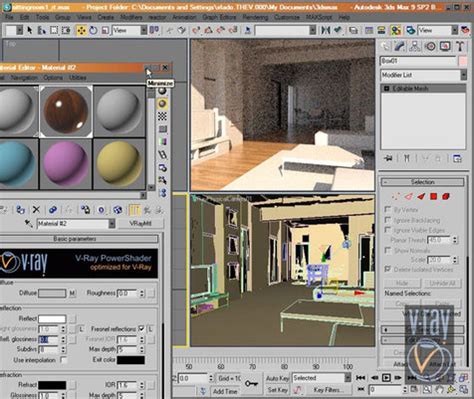Viewport: 474px width, 399px height.
Task: Enable Use interpolation checkbox
Action: click(63, 360)
